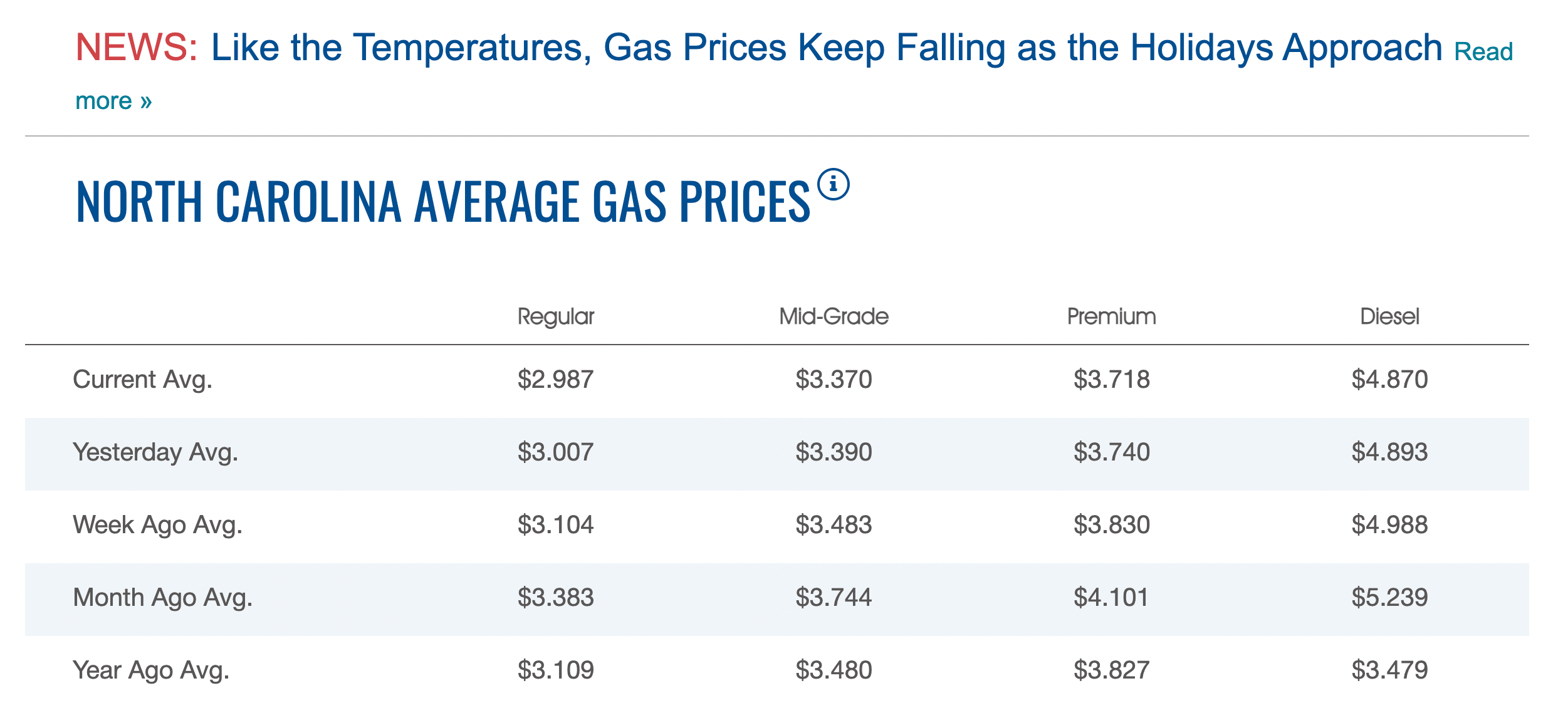Click the Mid-Grade column header
Viewport: 1568px width, 713px height.
[833, 316]
